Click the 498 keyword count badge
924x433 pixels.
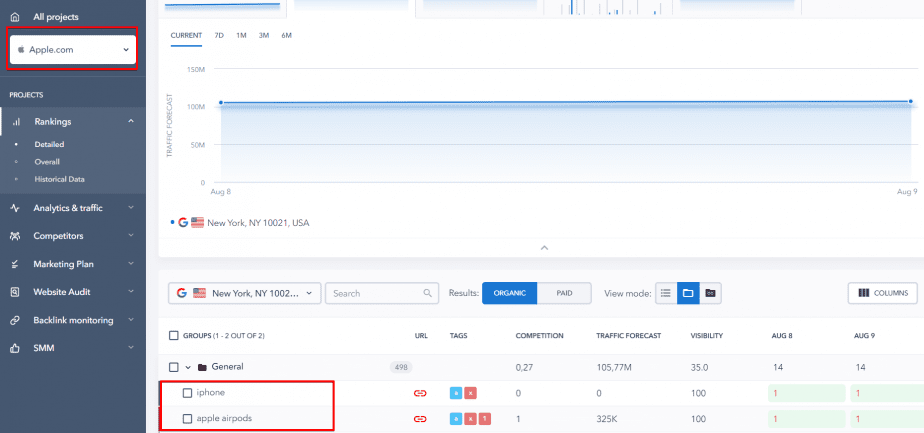pos(401,367)
